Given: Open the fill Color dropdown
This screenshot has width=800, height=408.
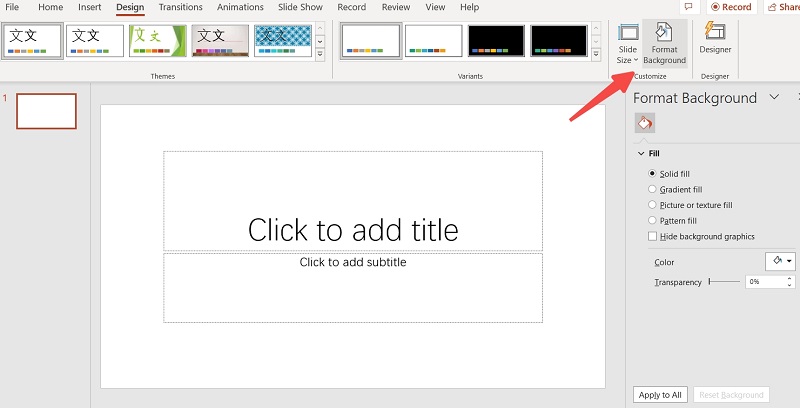Looking at the screenshot, I should coord(780,261).
